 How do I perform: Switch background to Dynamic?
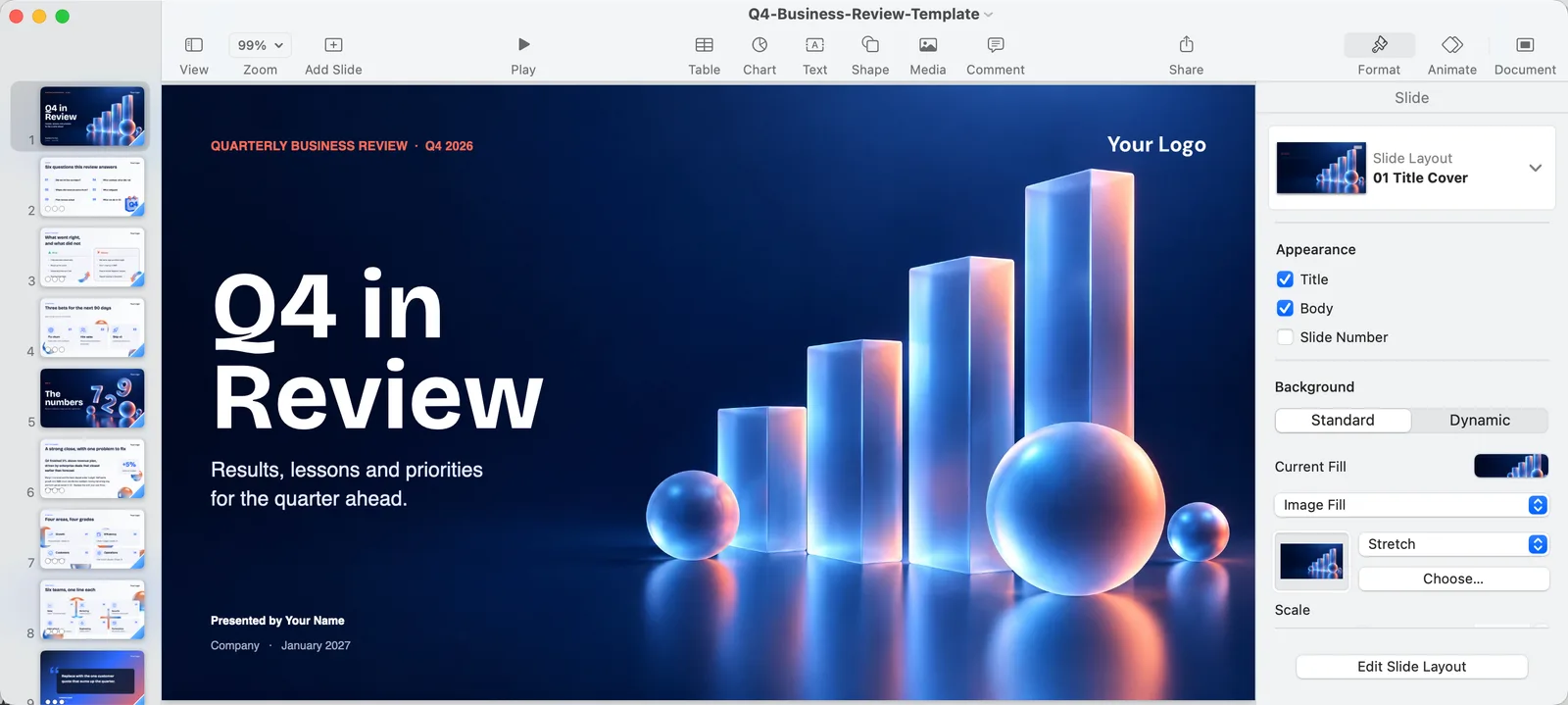1480,421
